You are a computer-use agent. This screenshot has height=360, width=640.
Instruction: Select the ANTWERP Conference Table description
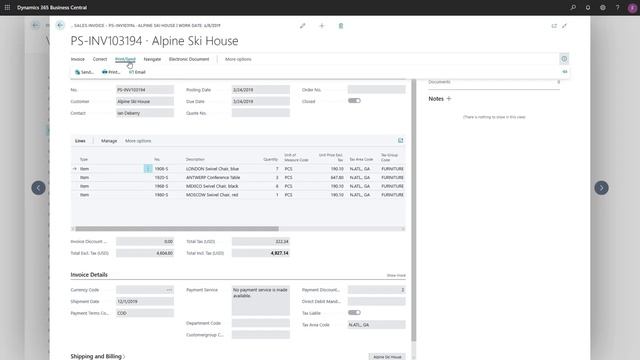click(x=213, y=178)
